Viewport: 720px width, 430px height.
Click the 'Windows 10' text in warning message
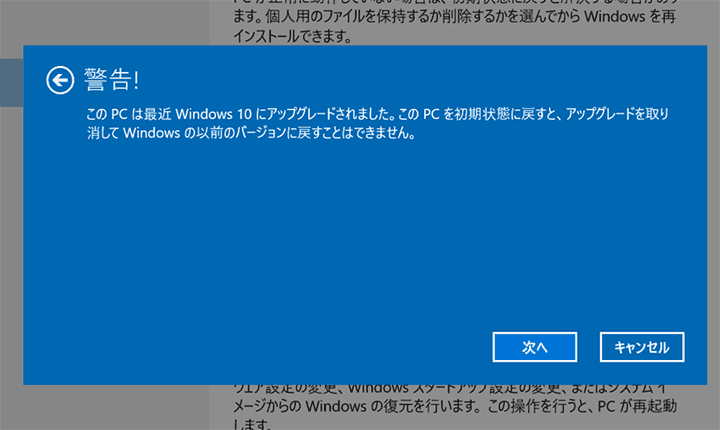[214, 114]
